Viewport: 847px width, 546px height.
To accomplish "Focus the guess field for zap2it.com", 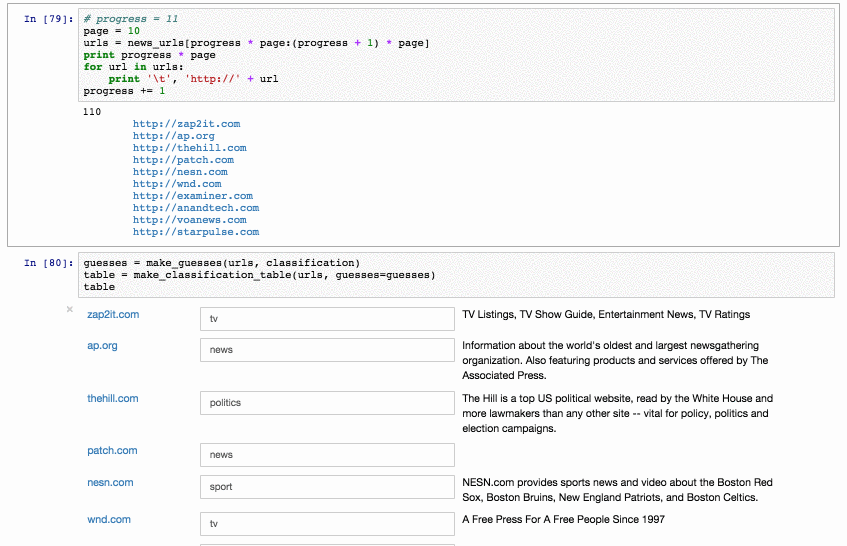I will coord(327,319).
